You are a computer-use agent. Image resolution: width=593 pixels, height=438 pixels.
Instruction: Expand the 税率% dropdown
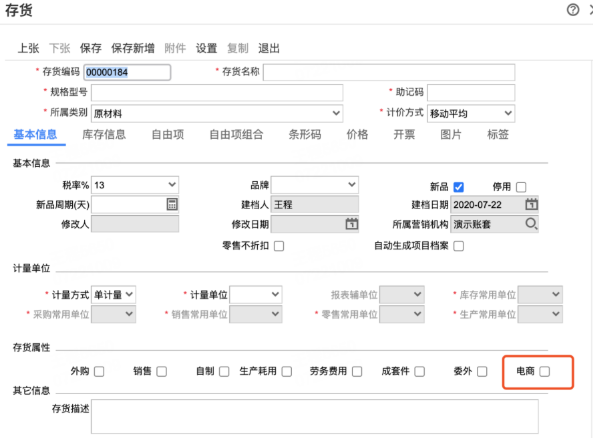[x=135, y=185]
